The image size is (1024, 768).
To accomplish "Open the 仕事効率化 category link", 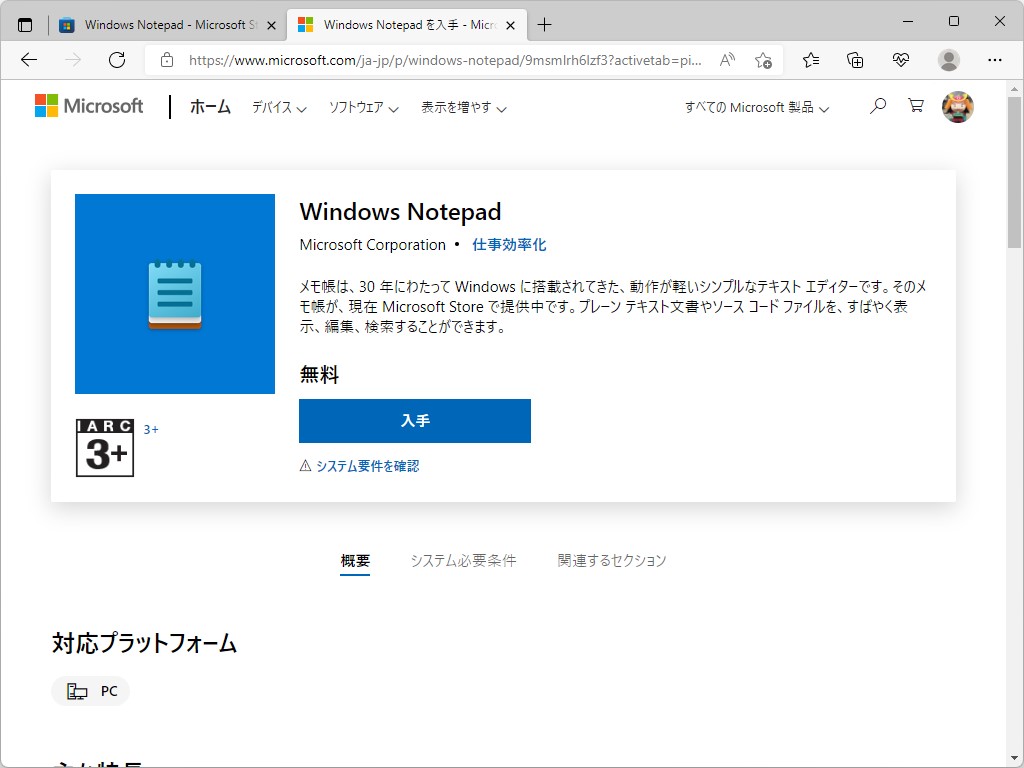I will coord(510,244).
